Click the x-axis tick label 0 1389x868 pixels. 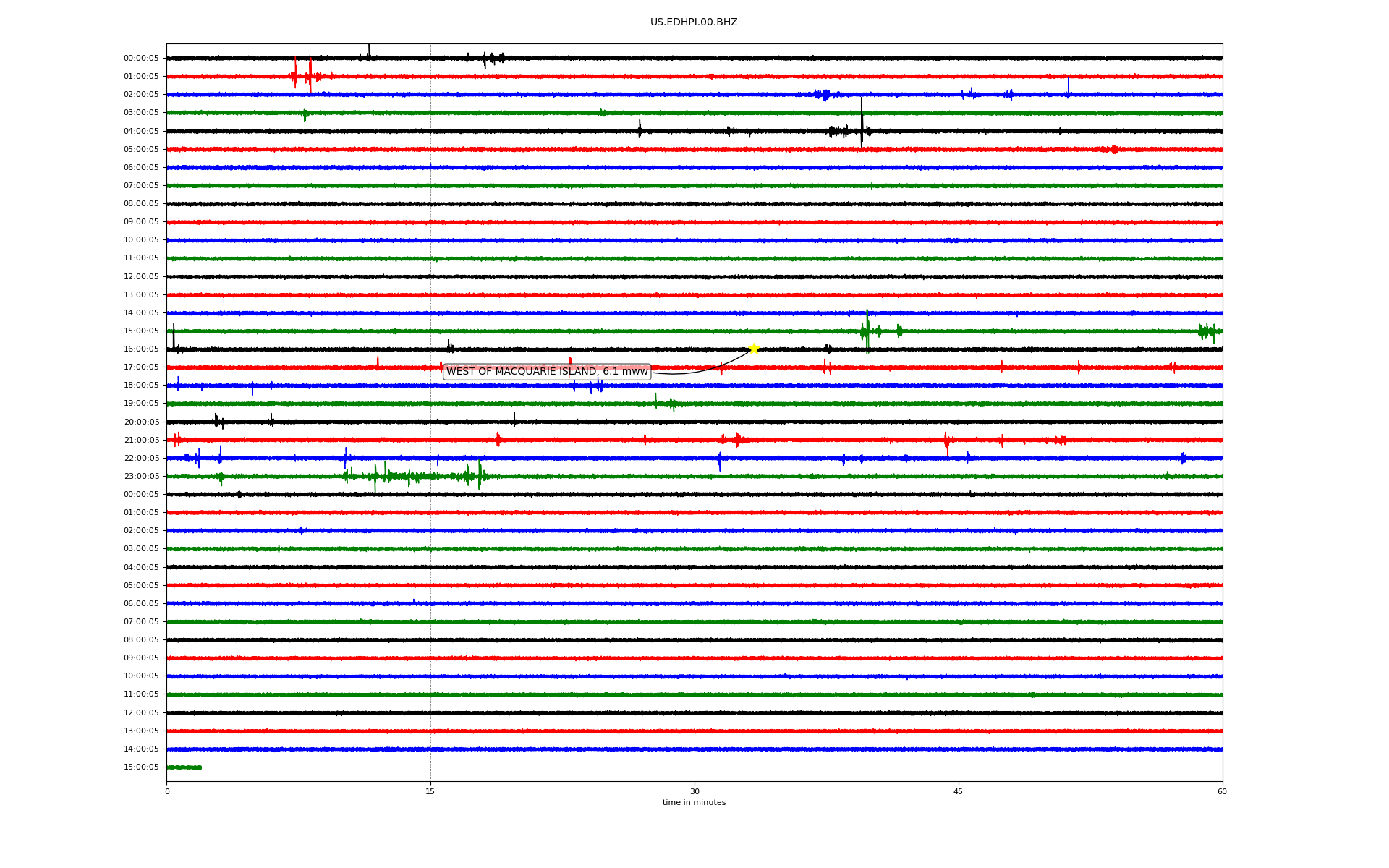(x=167, y=791)
